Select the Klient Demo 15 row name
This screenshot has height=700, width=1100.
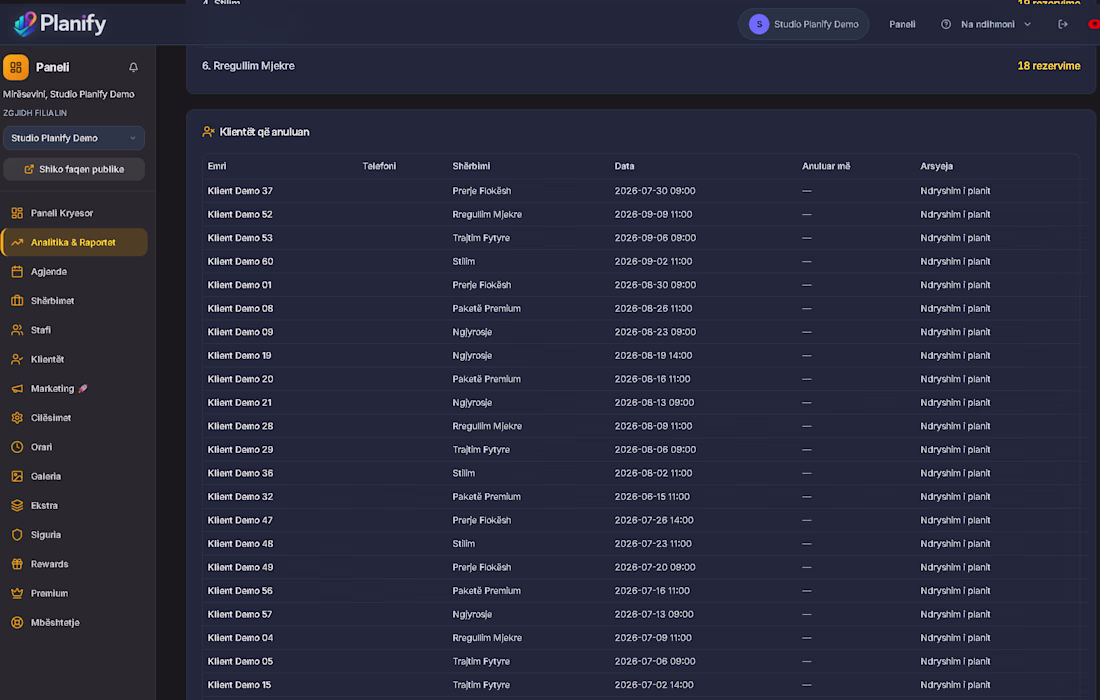click(x=239, y=685)
